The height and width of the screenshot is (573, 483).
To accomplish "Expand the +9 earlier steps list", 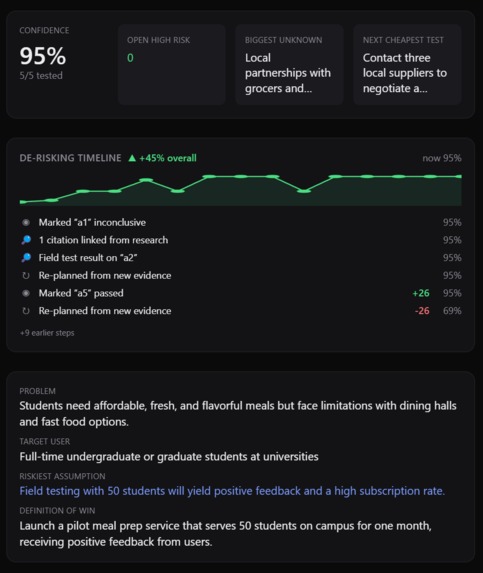I will tap(47, 333).
